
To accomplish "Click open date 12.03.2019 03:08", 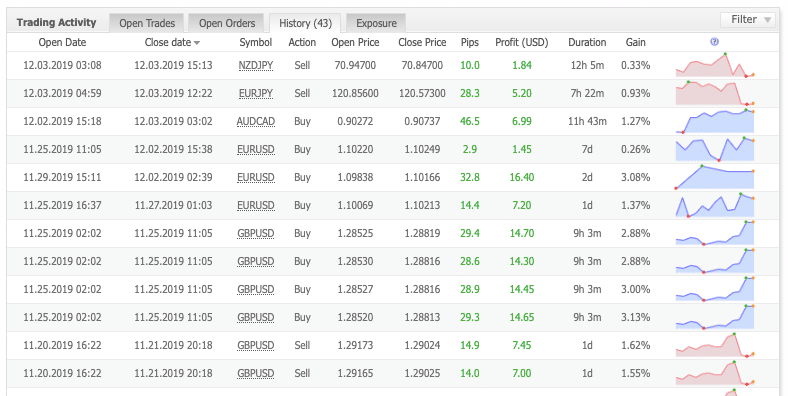I will pos(62,65).
